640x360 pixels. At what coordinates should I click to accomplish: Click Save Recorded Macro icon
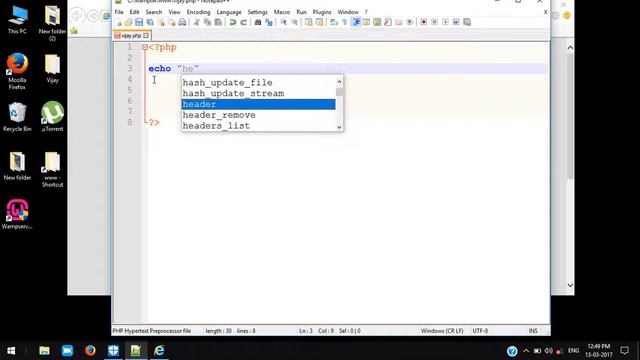coord(467,22)
